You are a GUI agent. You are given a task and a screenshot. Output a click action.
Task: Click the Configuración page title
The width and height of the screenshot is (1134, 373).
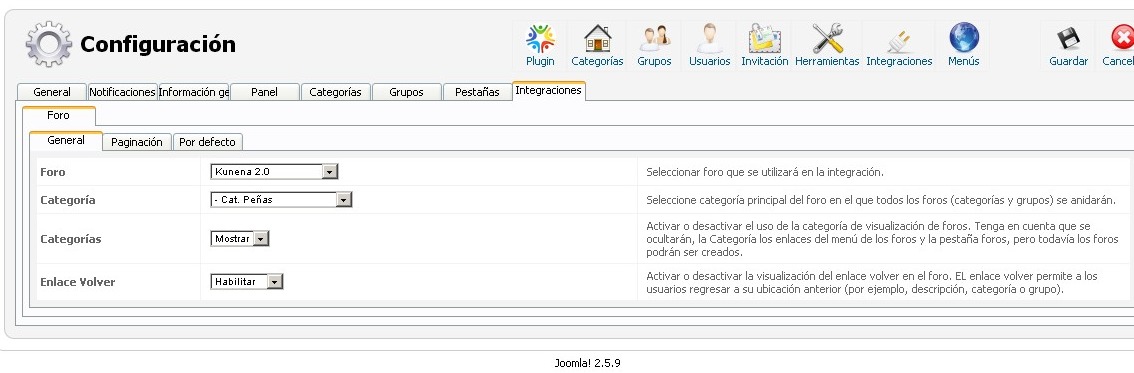click(158, 44)
